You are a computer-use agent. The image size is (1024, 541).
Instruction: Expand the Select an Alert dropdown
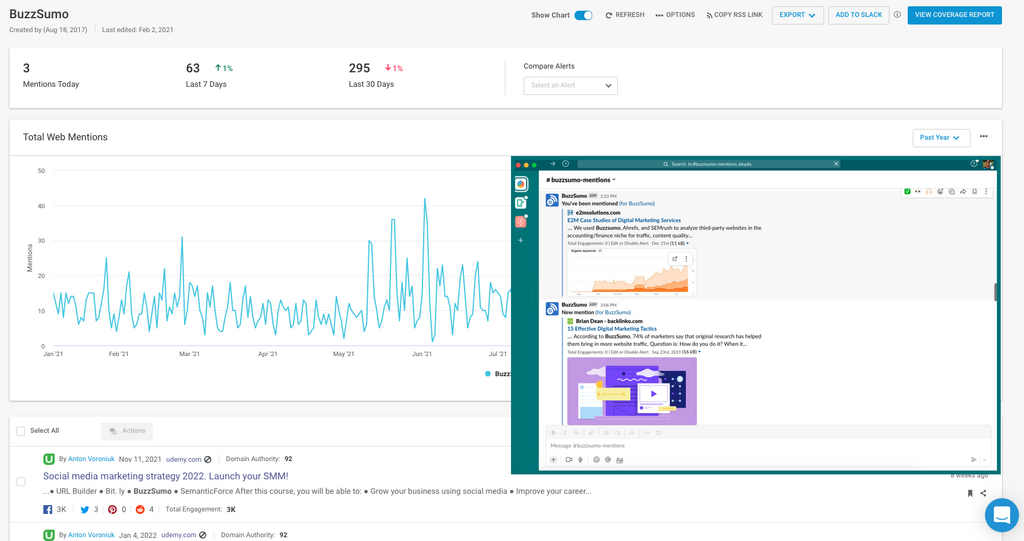[x=570, y=86]
